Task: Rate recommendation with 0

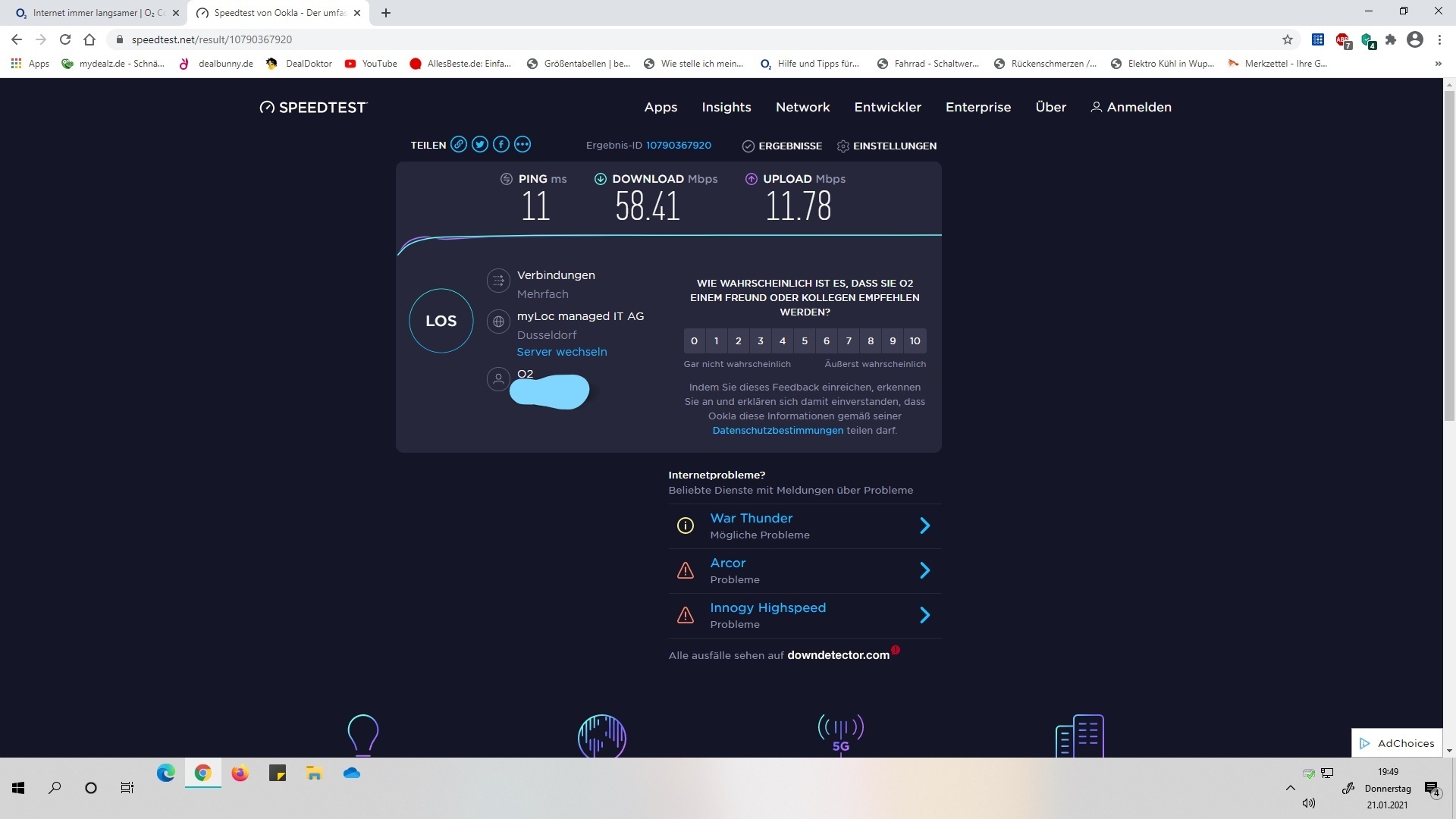Action: (x=694, y=341)
